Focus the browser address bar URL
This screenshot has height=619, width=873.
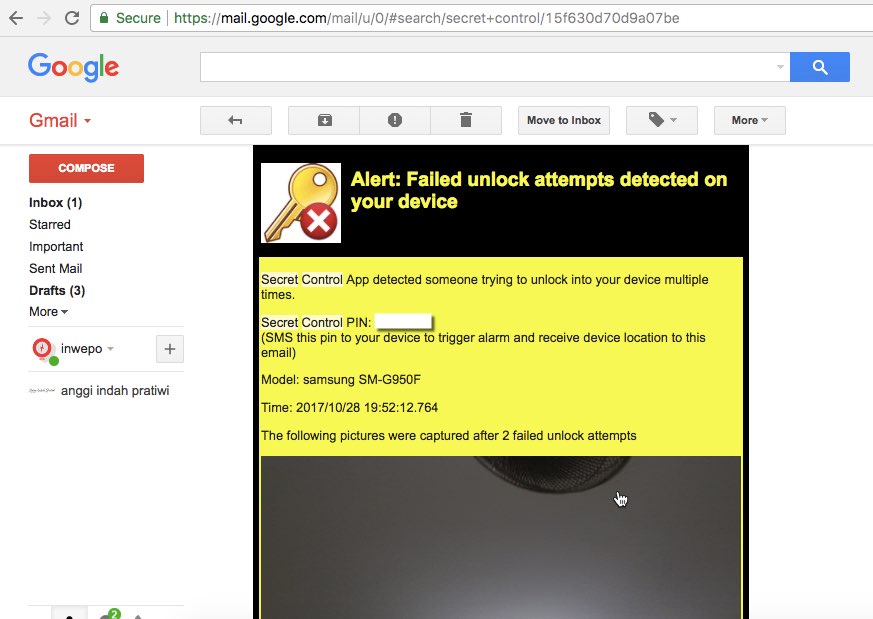426,18
